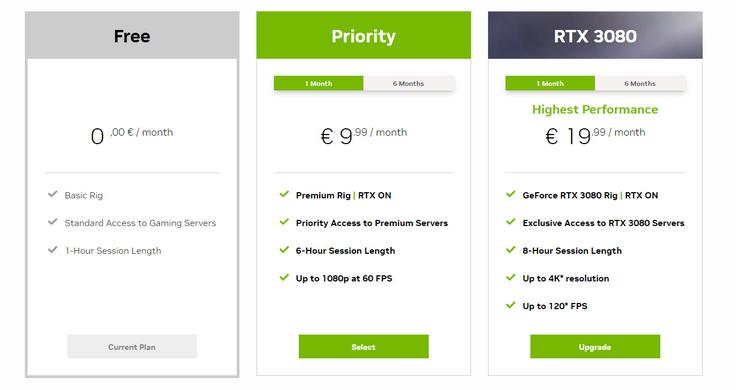Switch the RTX 3080 plan to 6 Months billing
736x390 pixels.
click(640, 84)
